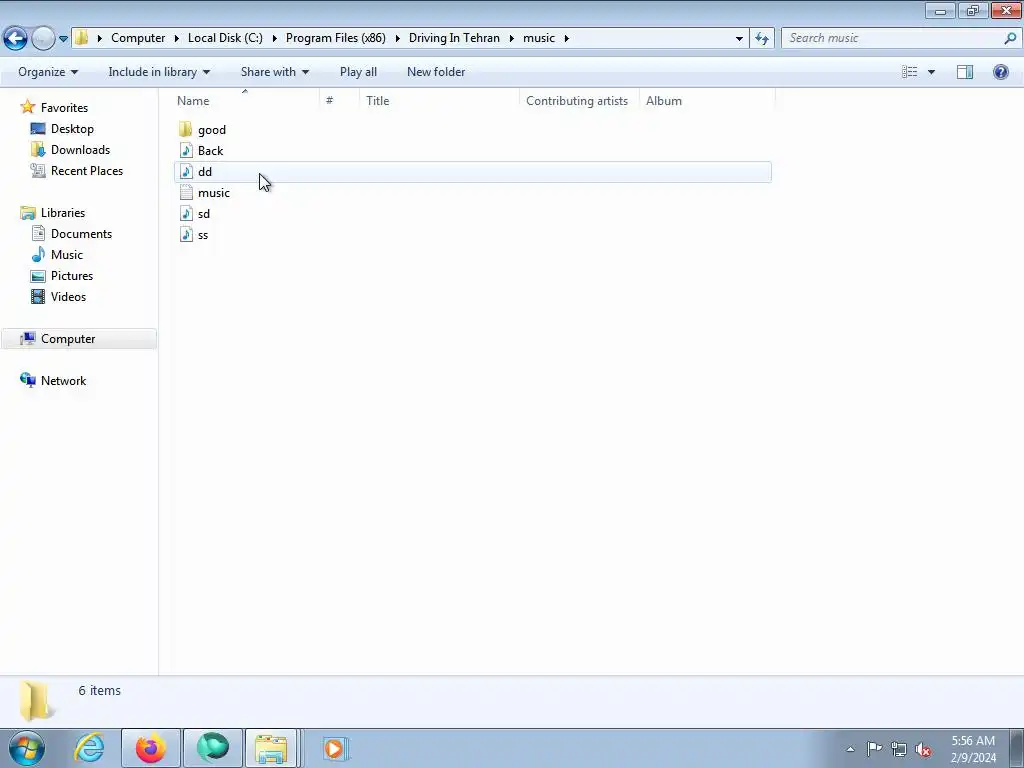The height and width of the screenshot is (768, 1024).
Task: Open Downloads in Favorites
Action: [x=80, y=150]
